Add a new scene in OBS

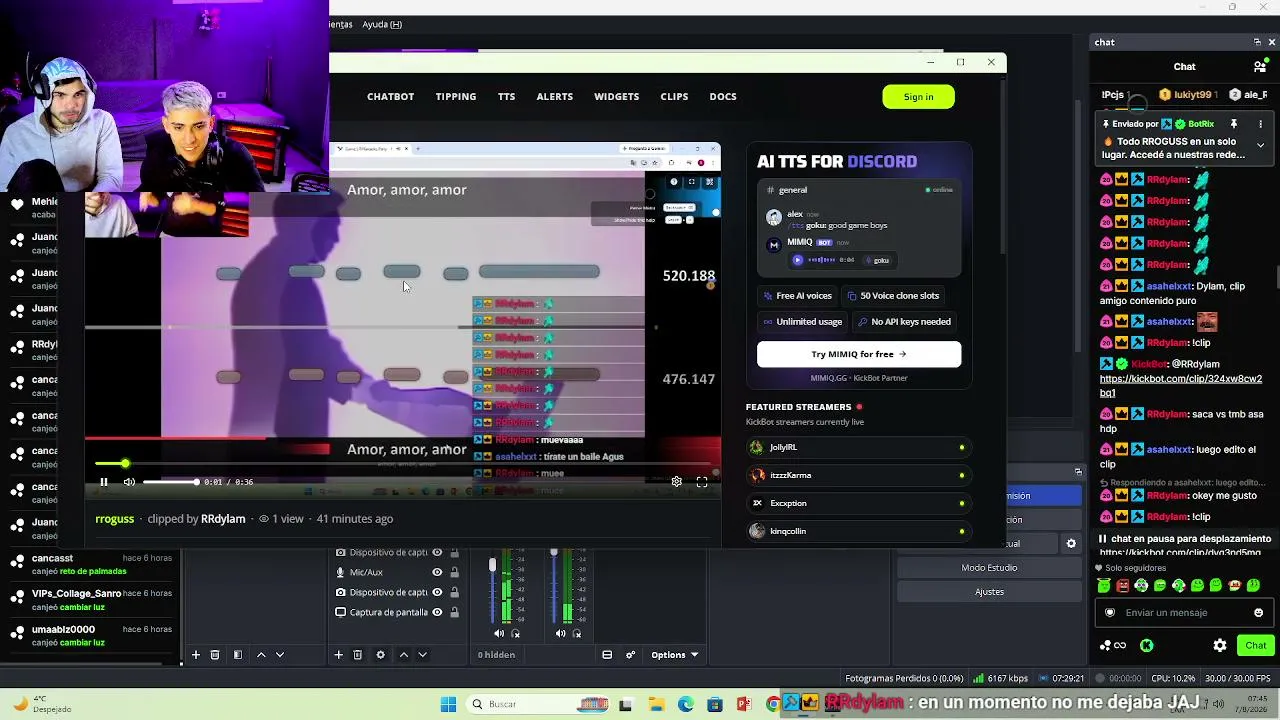click(x=196, y=655)
